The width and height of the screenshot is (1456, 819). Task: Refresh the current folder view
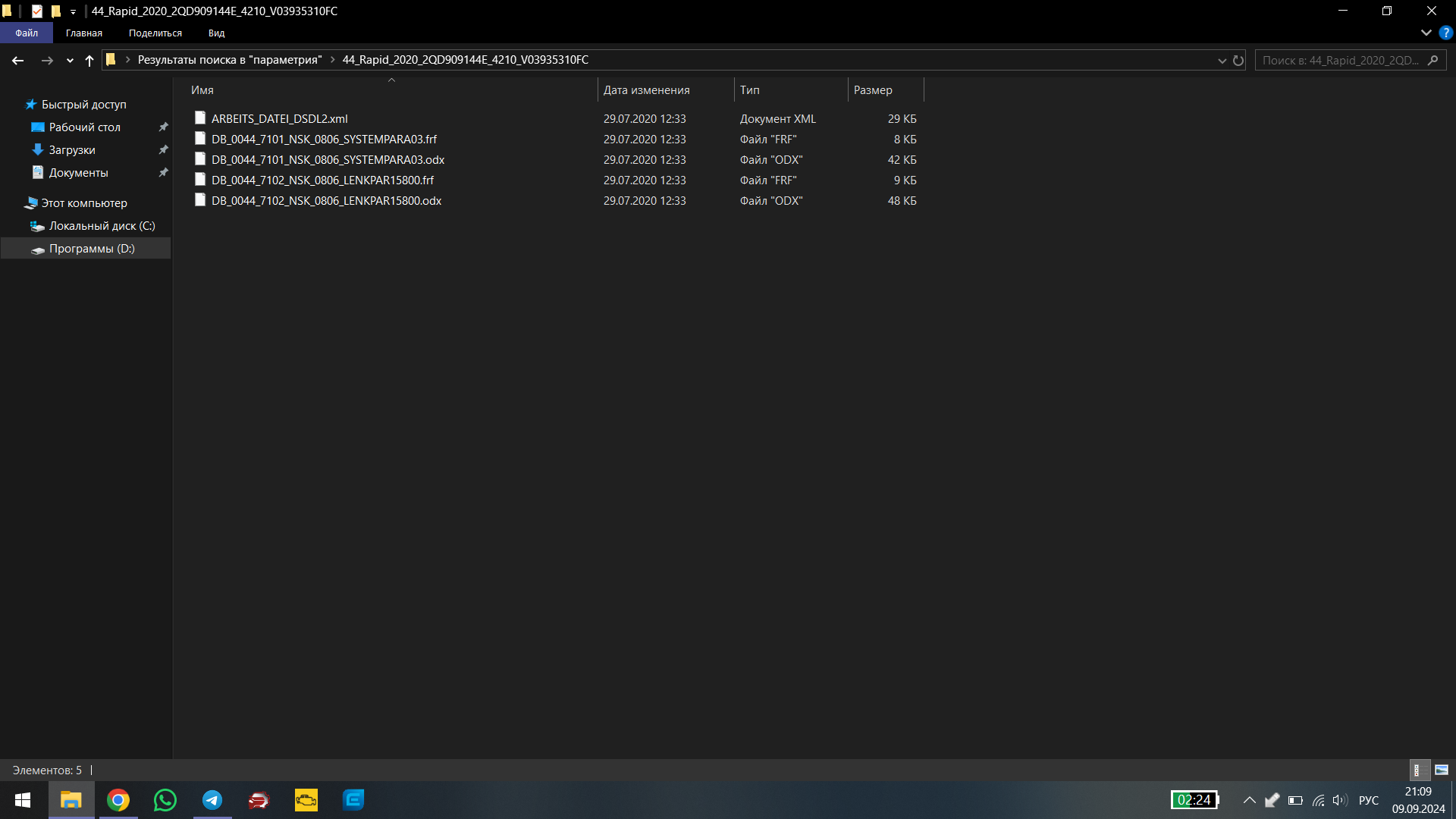point(1238,60)
